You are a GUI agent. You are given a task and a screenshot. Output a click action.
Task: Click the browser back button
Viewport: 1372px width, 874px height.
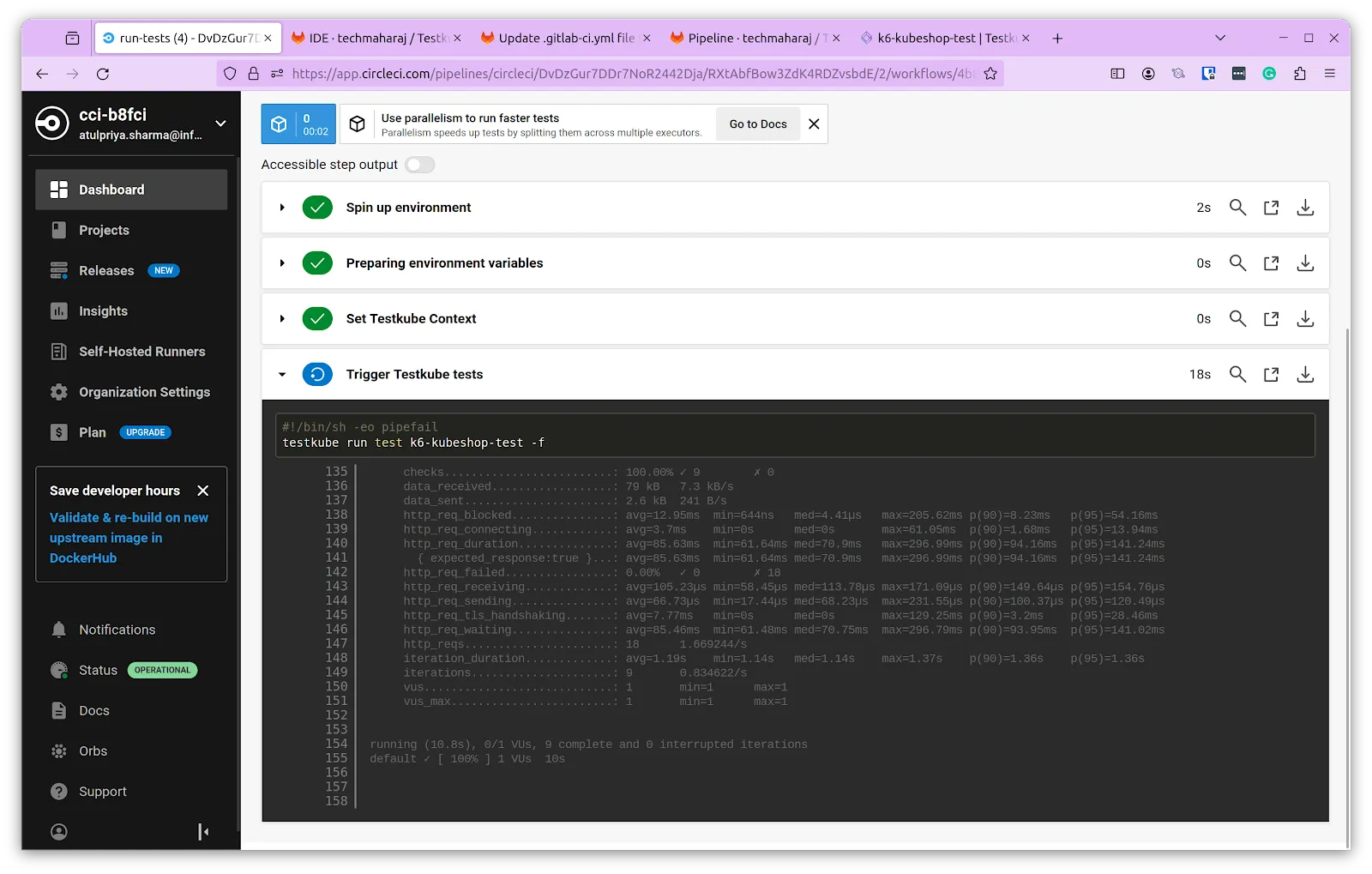(42, 74)
